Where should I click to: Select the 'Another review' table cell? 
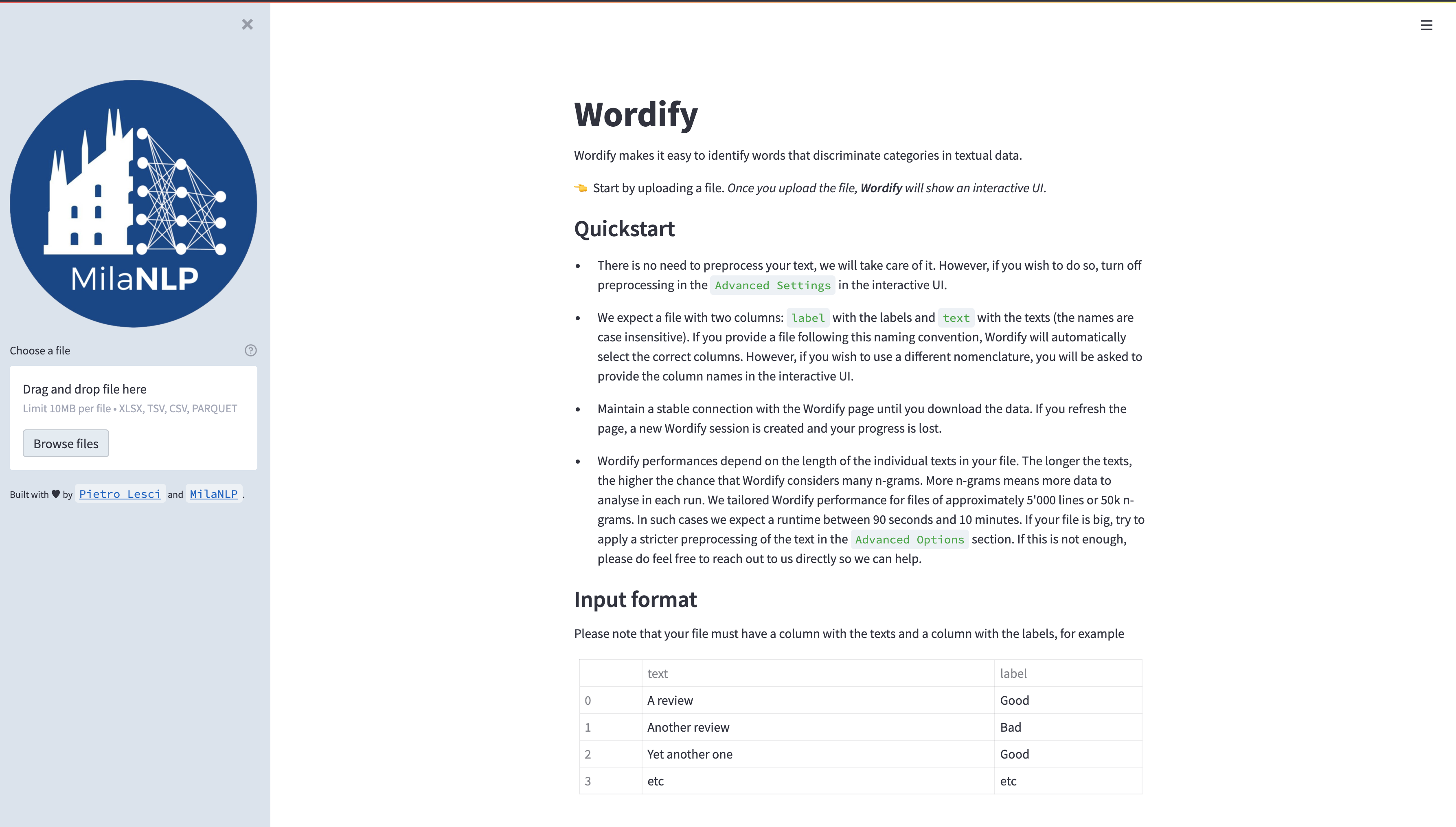[688, 728]
